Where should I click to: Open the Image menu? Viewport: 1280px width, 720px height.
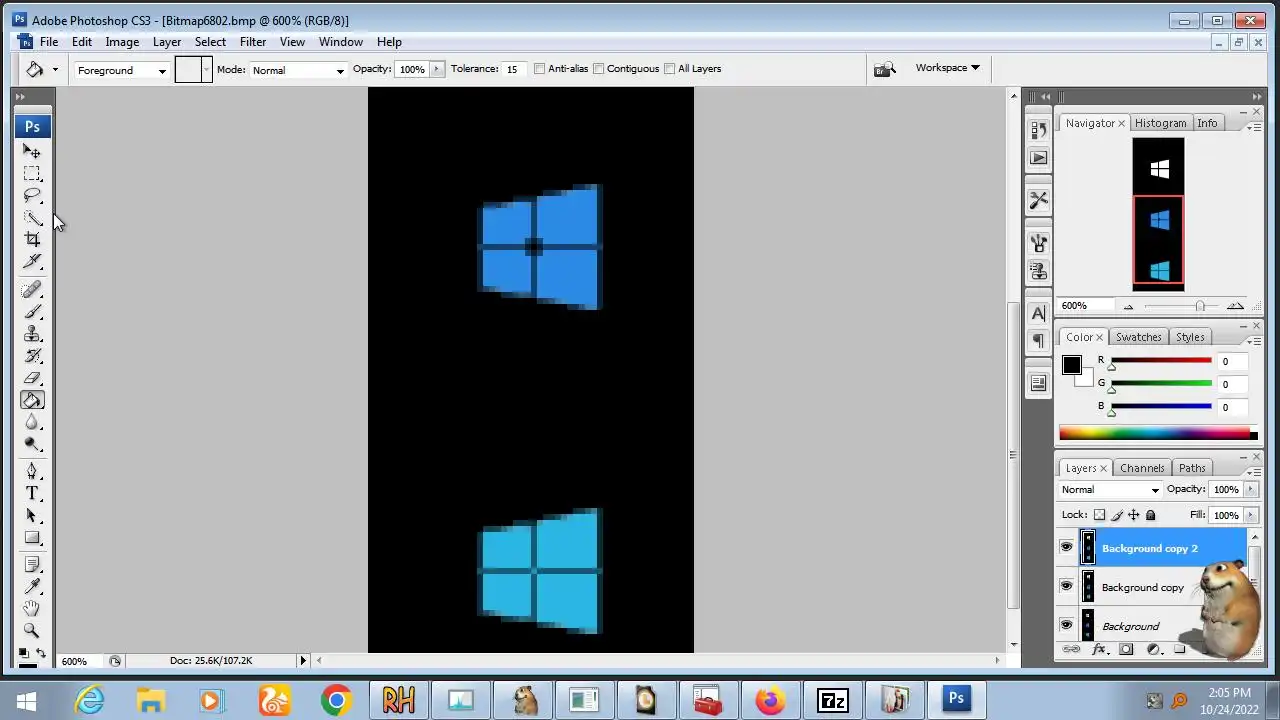click(122, 42)
